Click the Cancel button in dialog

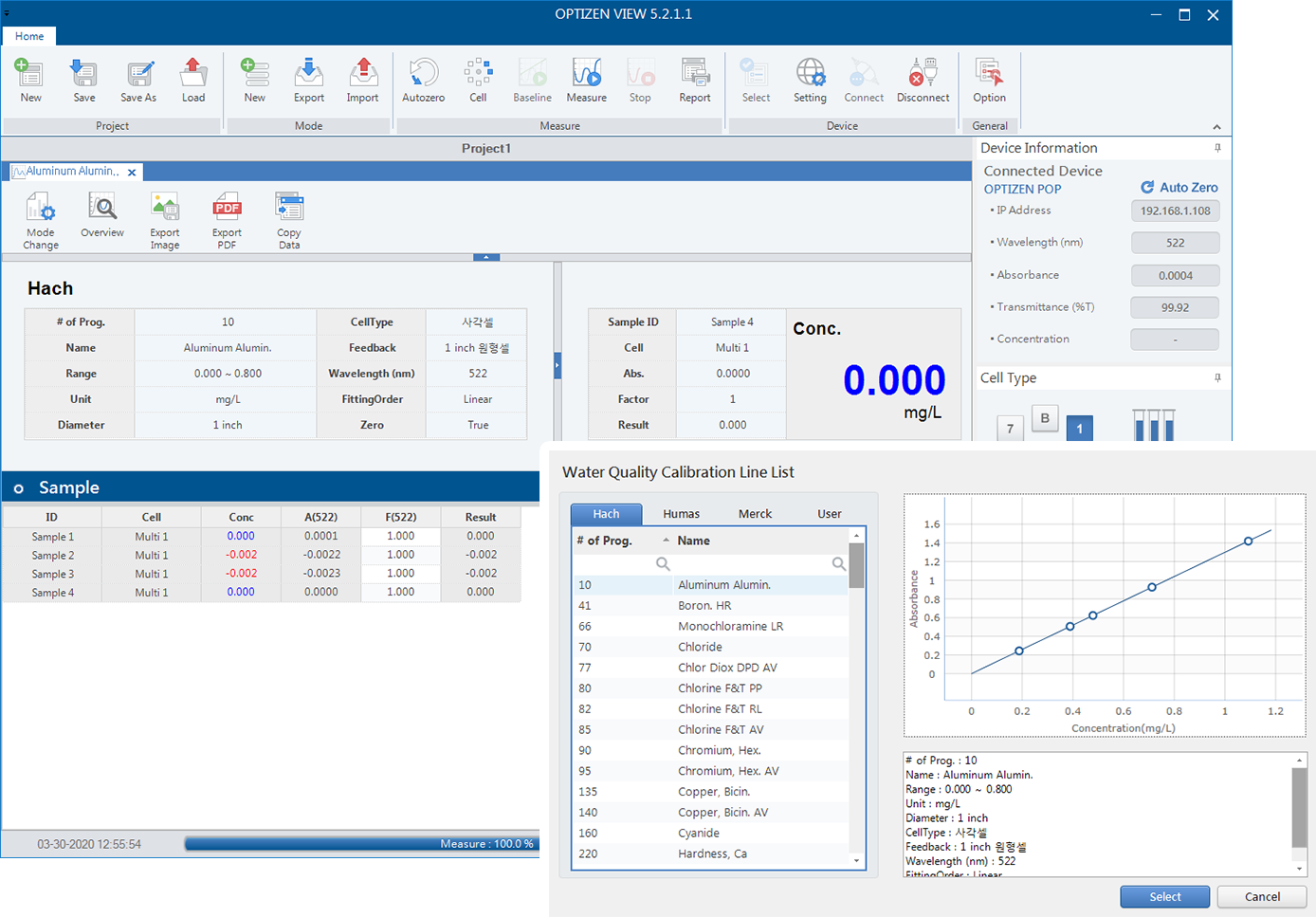click(1262, 897)
